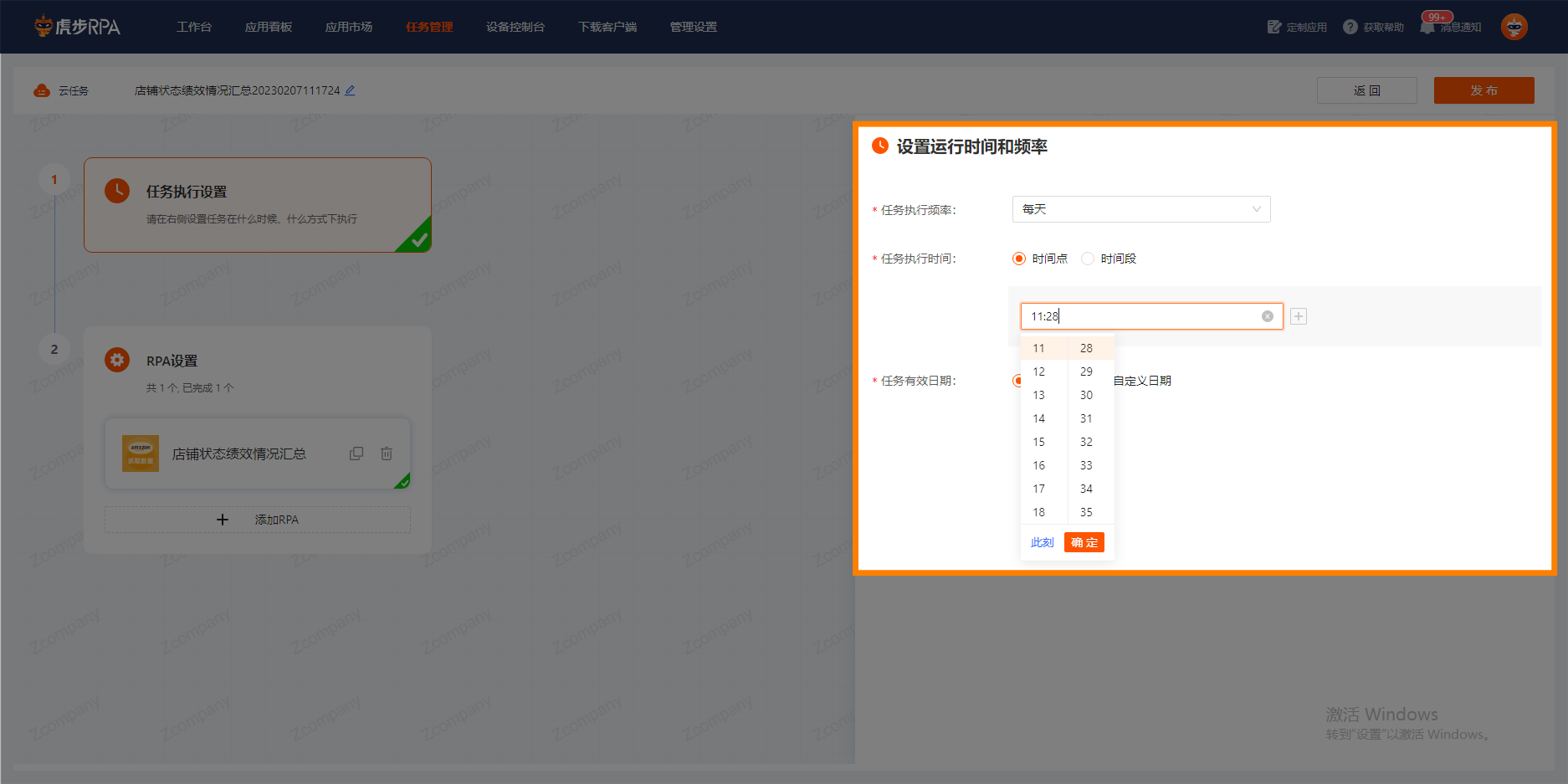Screen dimensions: 1568x784
Task: Click task name 店铺状态绩效情况汇总20230207111724
Action: point(238,90)
